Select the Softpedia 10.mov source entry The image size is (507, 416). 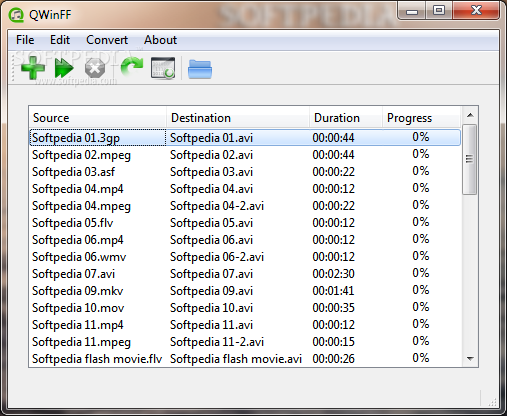coord(78,308)
